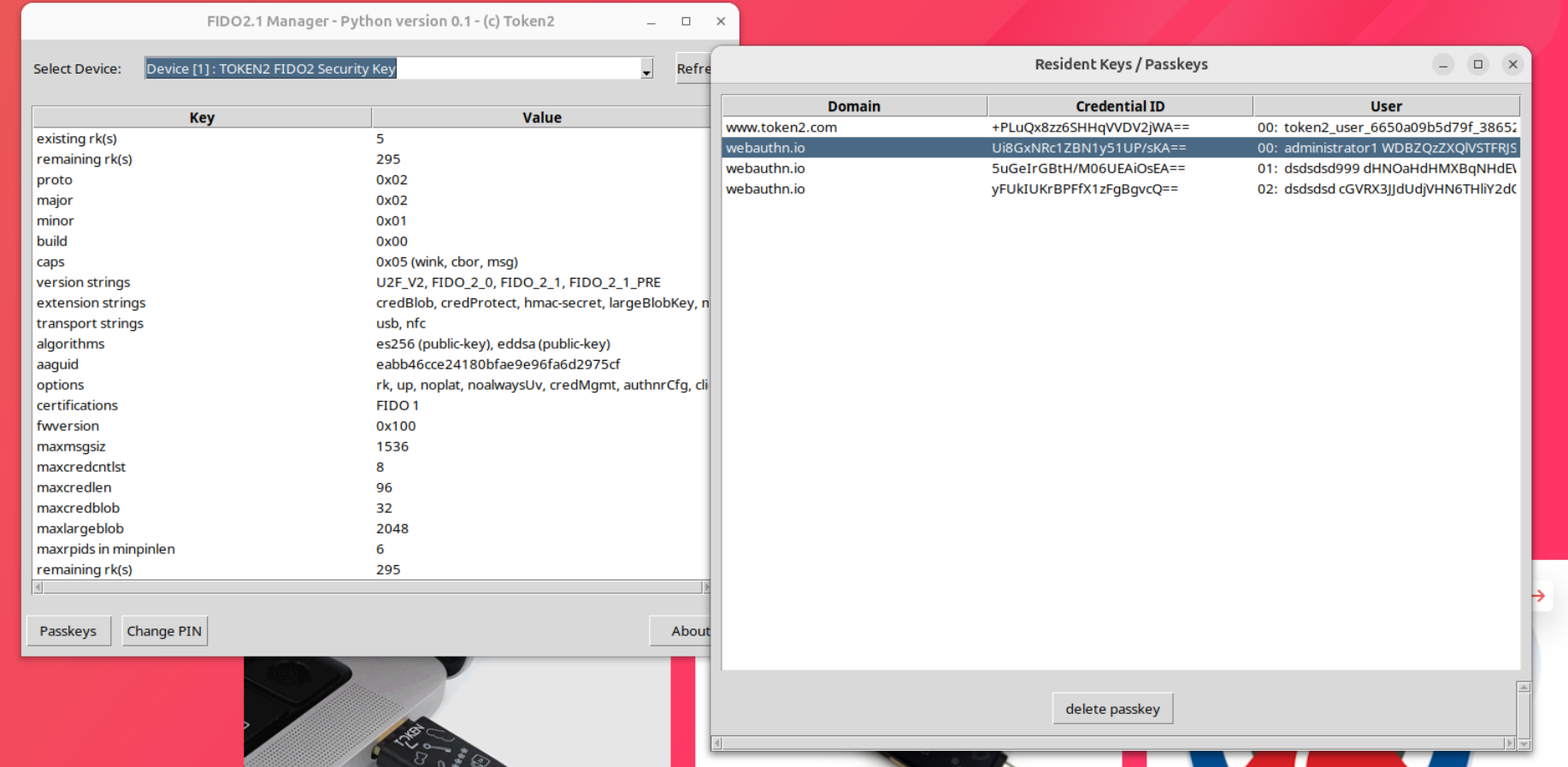Click the Device [1] TOKEN2 FIDO2 combo box
Image resolution: width=1568 pixels, height=767 pixels.
[x=398, y=68]
